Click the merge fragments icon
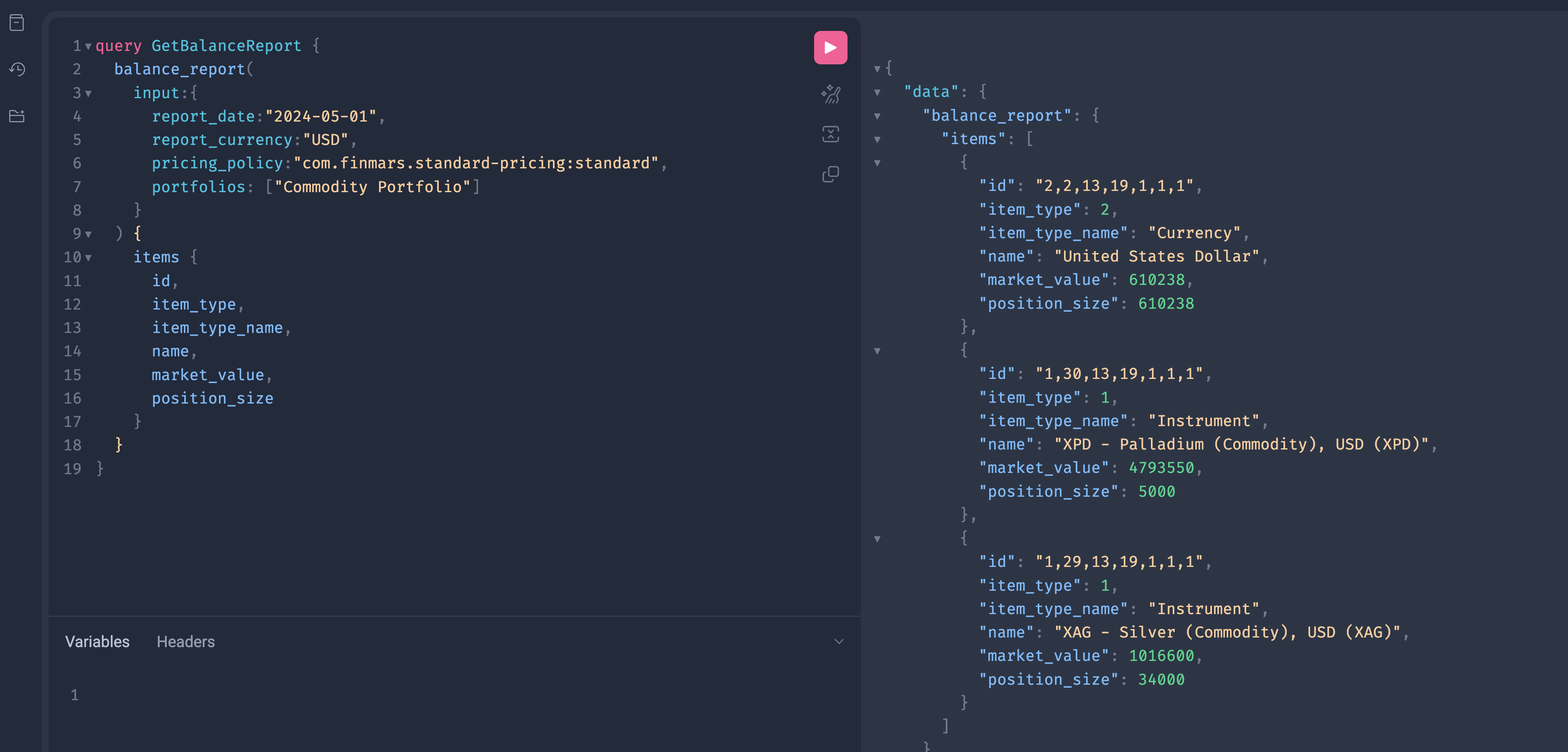 (830, 134)
